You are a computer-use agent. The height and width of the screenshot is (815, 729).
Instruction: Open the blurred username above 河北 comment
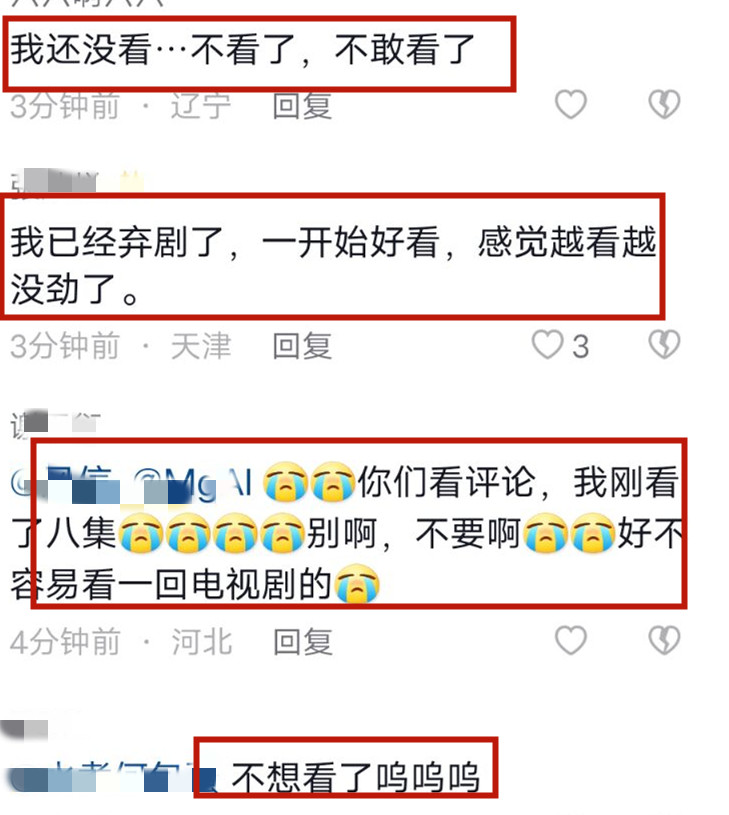coord(55,424)
